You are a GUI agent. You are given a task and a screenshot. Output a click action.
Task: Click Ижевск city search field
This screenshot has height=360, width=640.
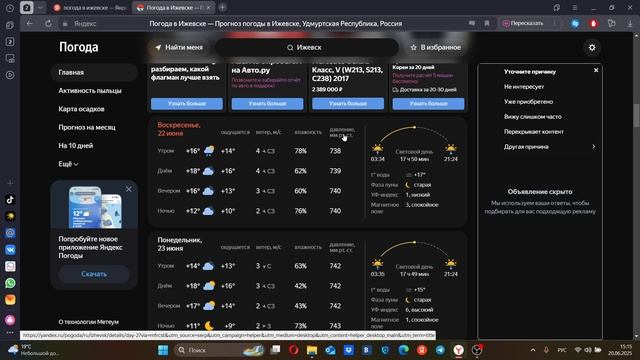307,47
